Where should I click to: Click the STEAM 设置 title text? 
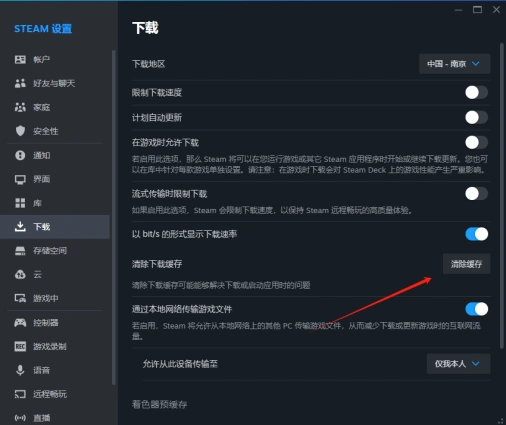[43, 29]
